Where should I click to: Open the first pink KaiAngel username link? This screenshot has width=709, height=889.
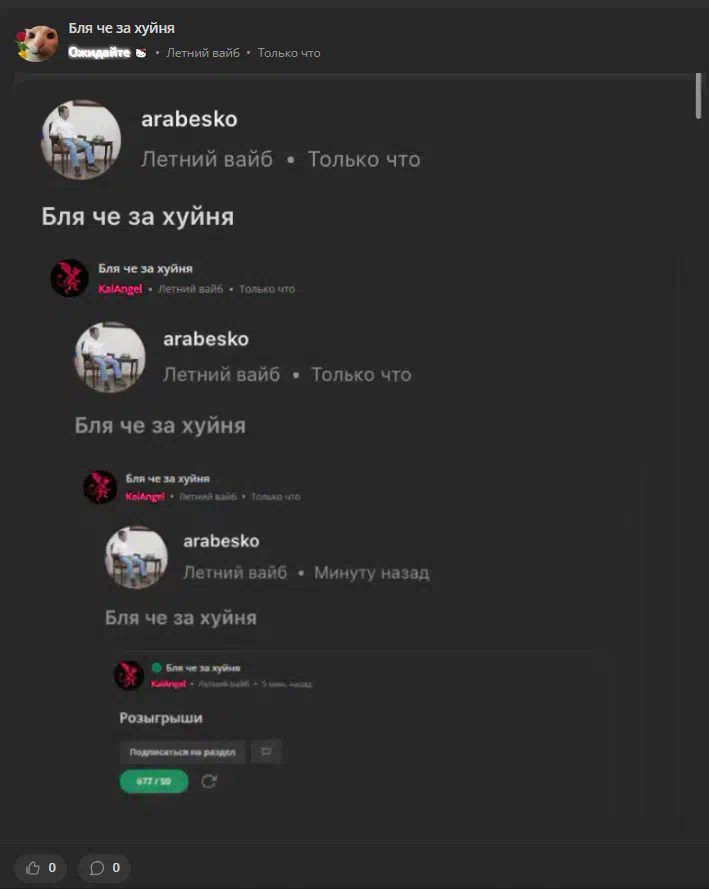pos(120,289)
